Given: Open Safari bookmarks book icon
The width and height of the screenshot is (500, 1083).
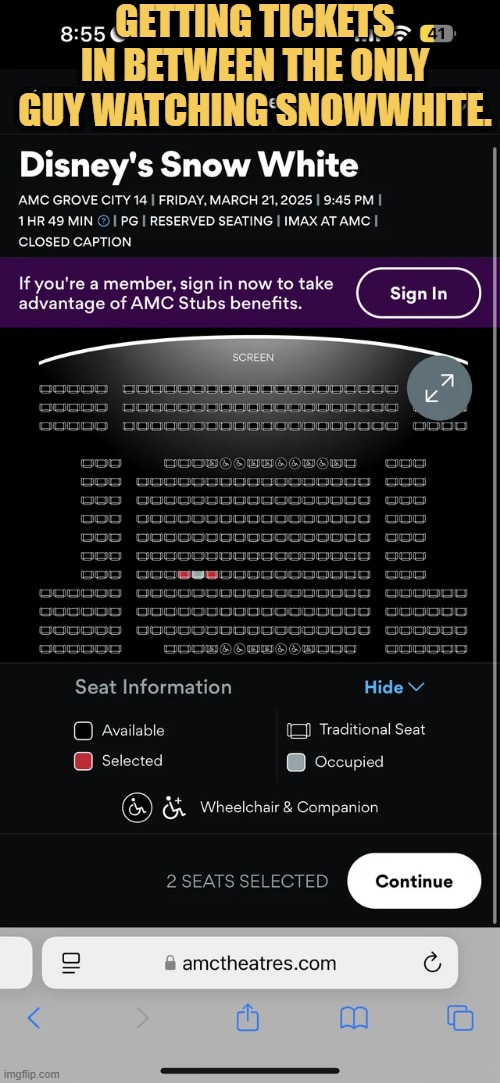Looking at the screenshot, I should tap(354, 1018).
